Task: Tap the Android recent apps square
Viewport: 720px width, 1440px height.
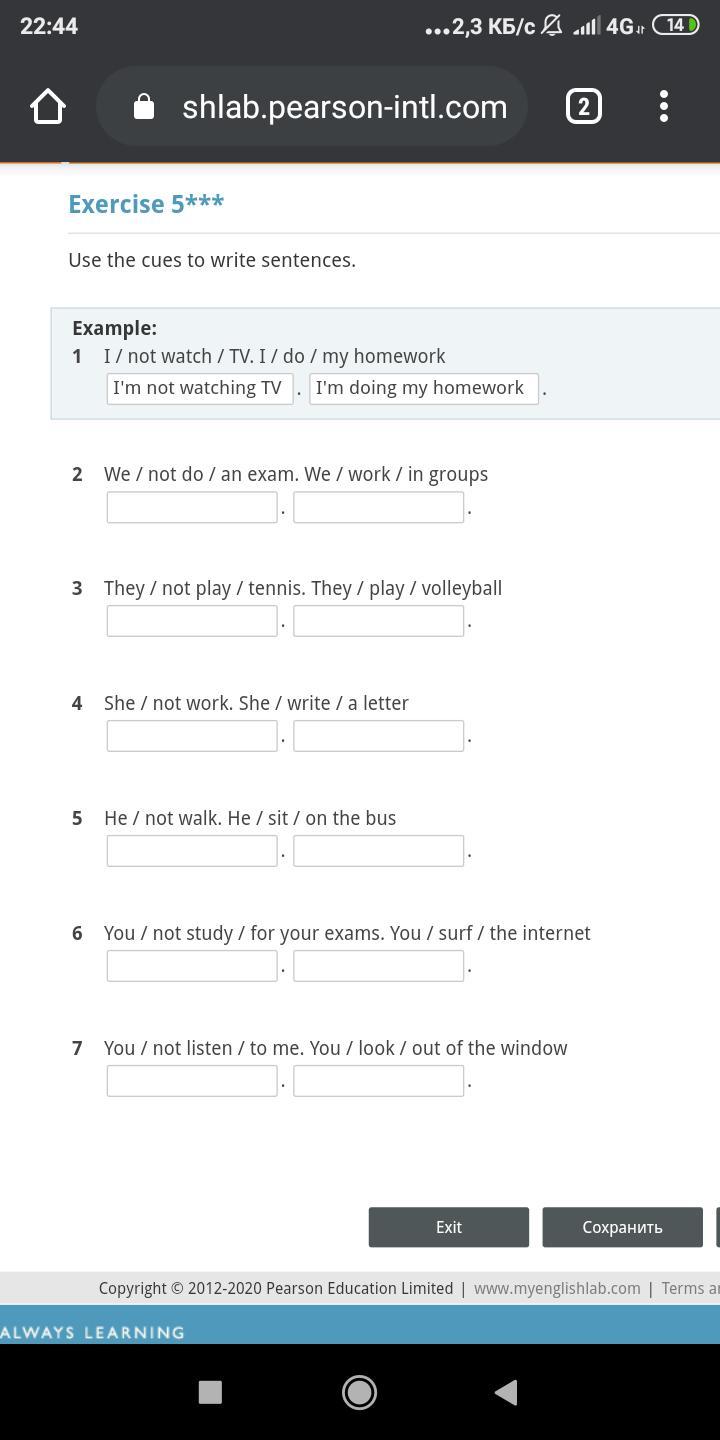Action: [210, 1391]
